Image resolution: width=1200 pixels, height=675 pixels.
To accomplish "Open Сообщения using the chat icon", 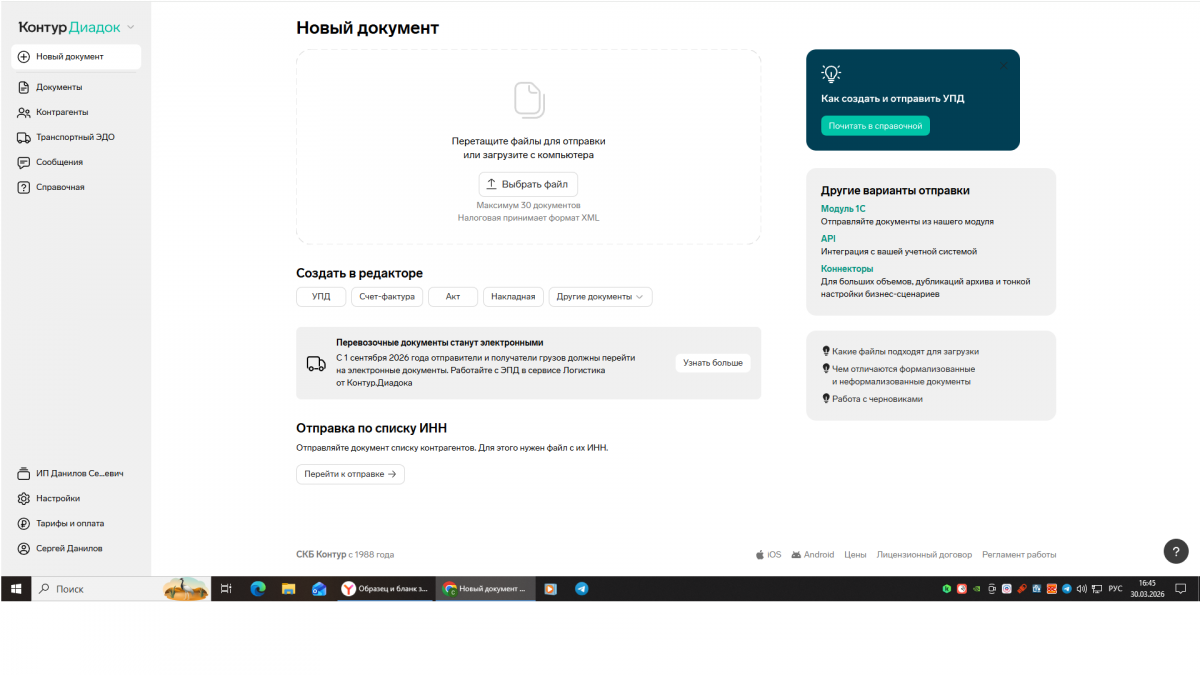I will [x=24, y=162].
